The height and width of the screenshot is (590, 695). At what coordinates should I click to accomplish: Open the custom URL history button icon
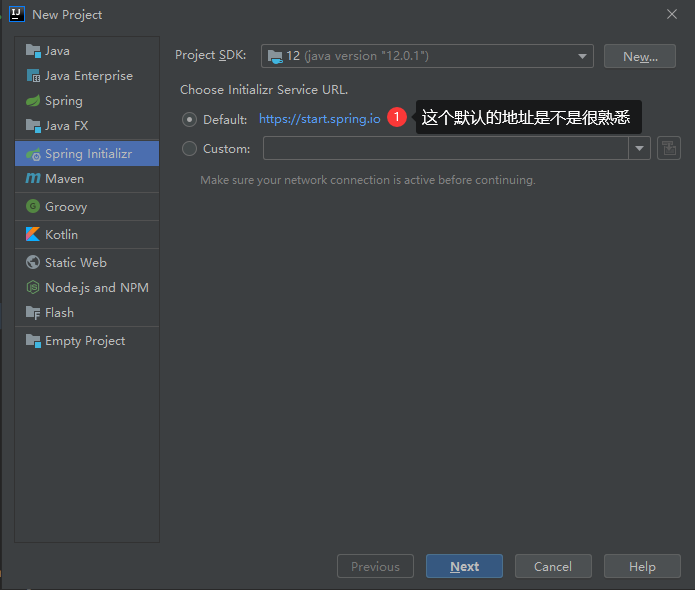pos(669,148)
